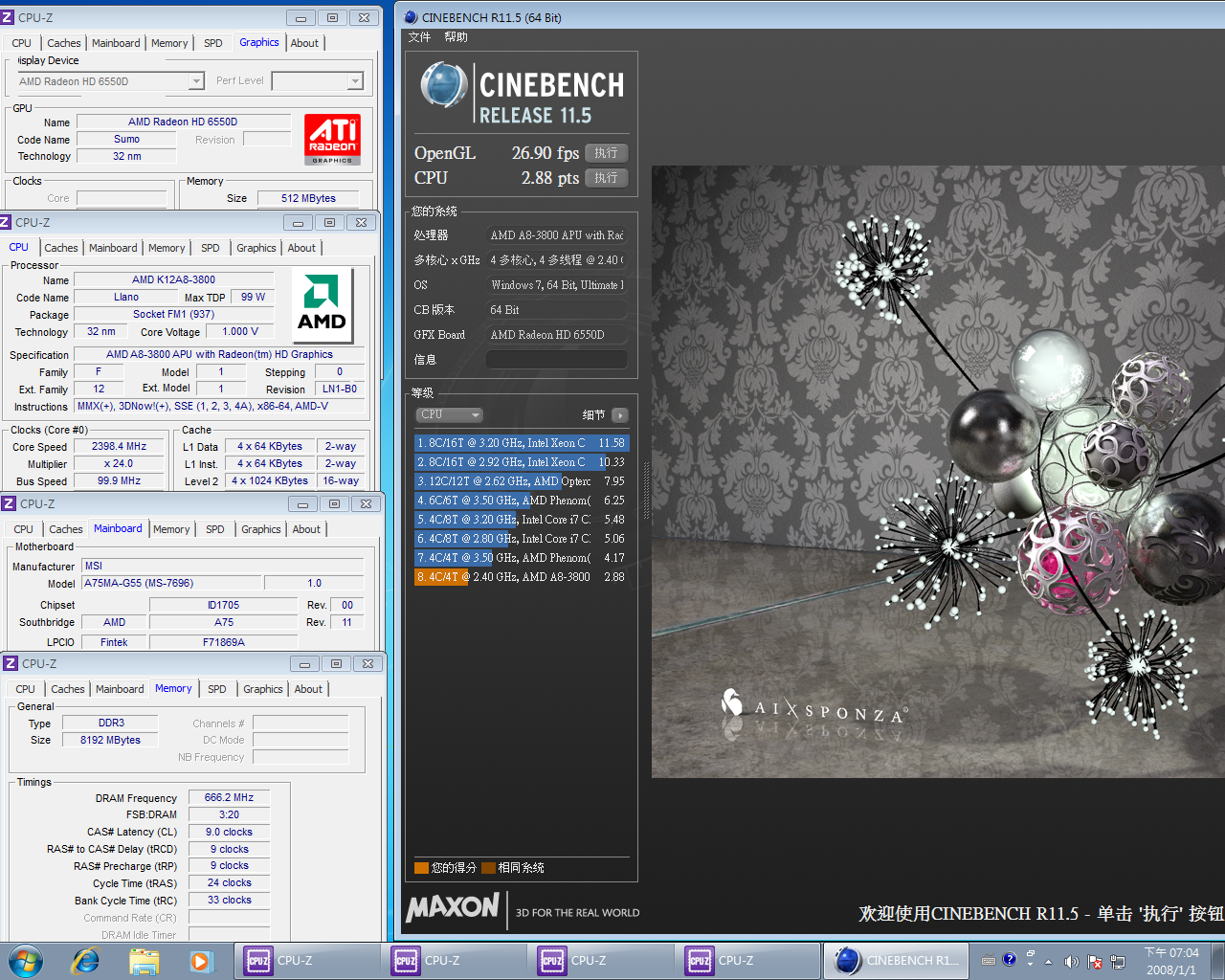The image size is (1225, 980).
Task: Select ranking row 2 Intel Xeon 10.33
Action: [x=522, y=462]
